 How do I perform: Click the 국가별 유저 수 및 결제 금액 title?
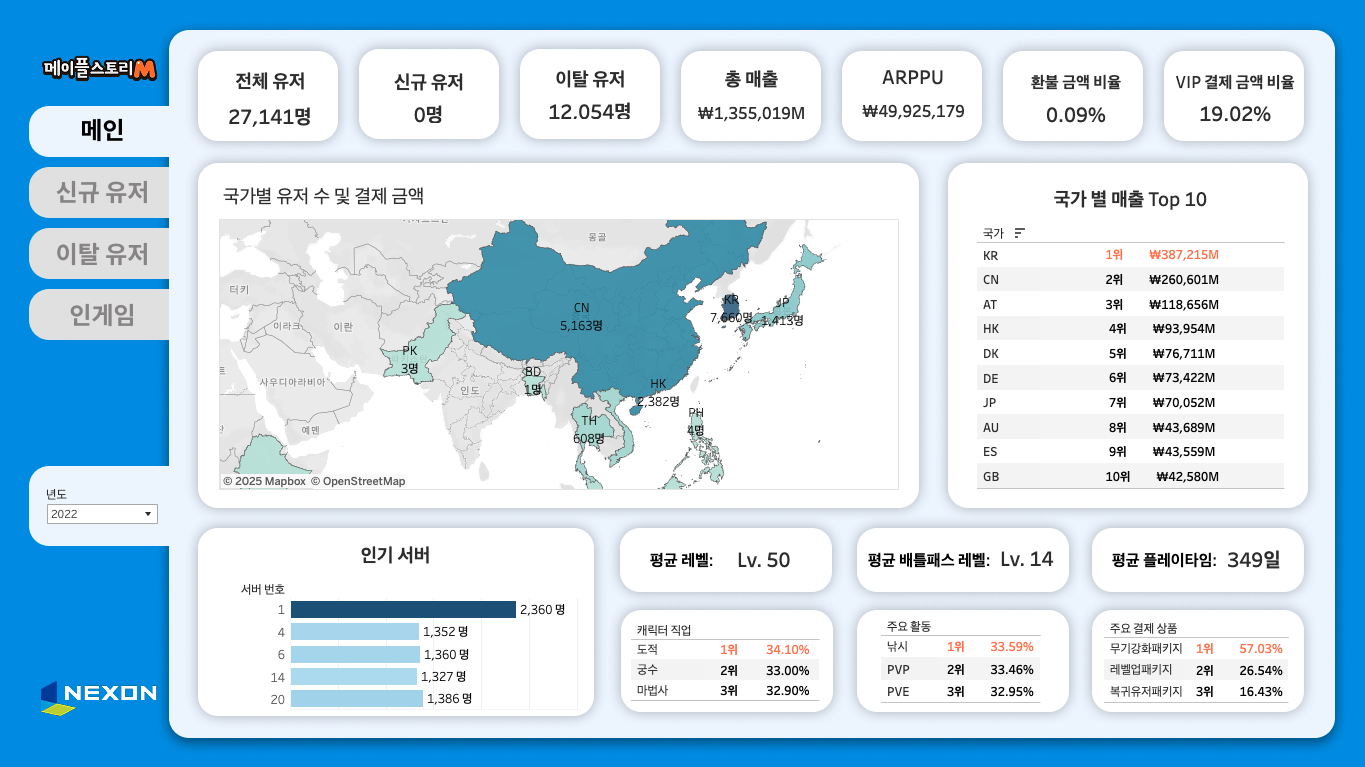[x=323, y=196]
